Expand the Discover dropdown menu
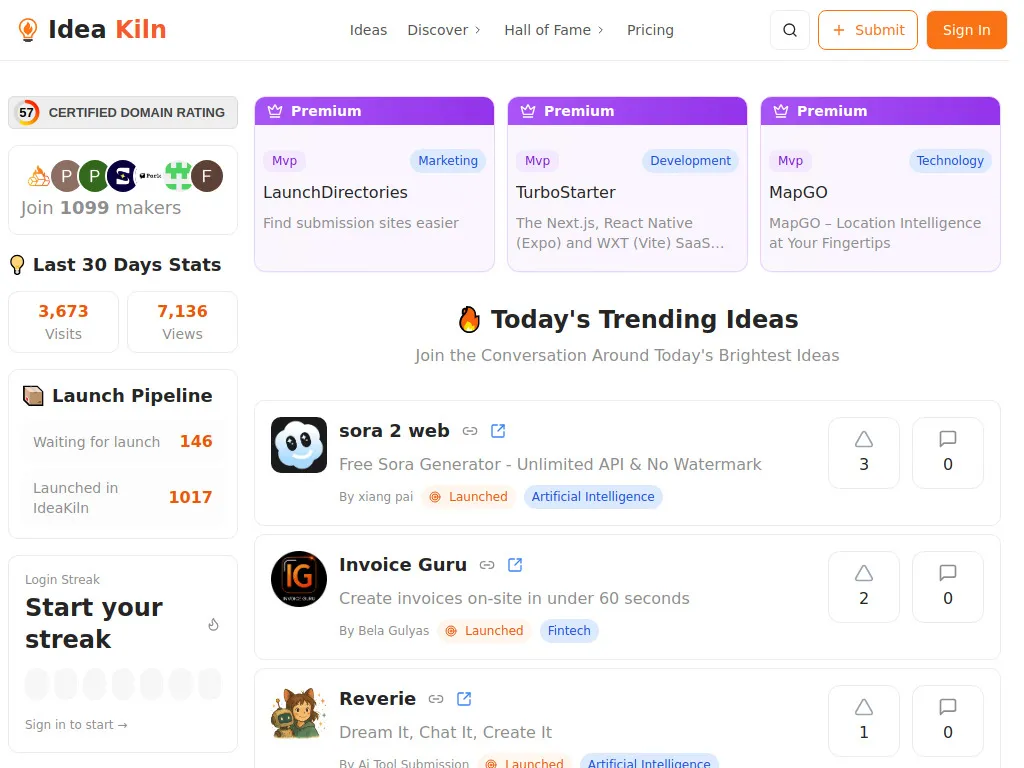Screen dimensions: 1024x768 [444, 30]
